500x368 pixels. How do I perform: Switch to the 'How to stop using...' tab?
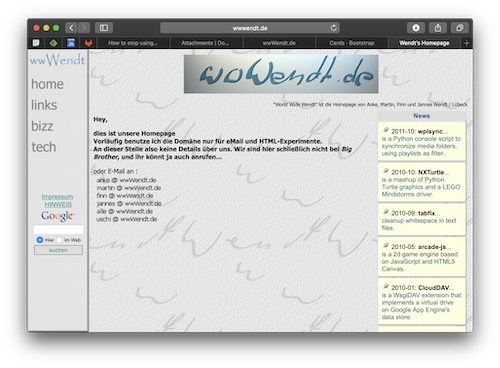tap(133, 43)
